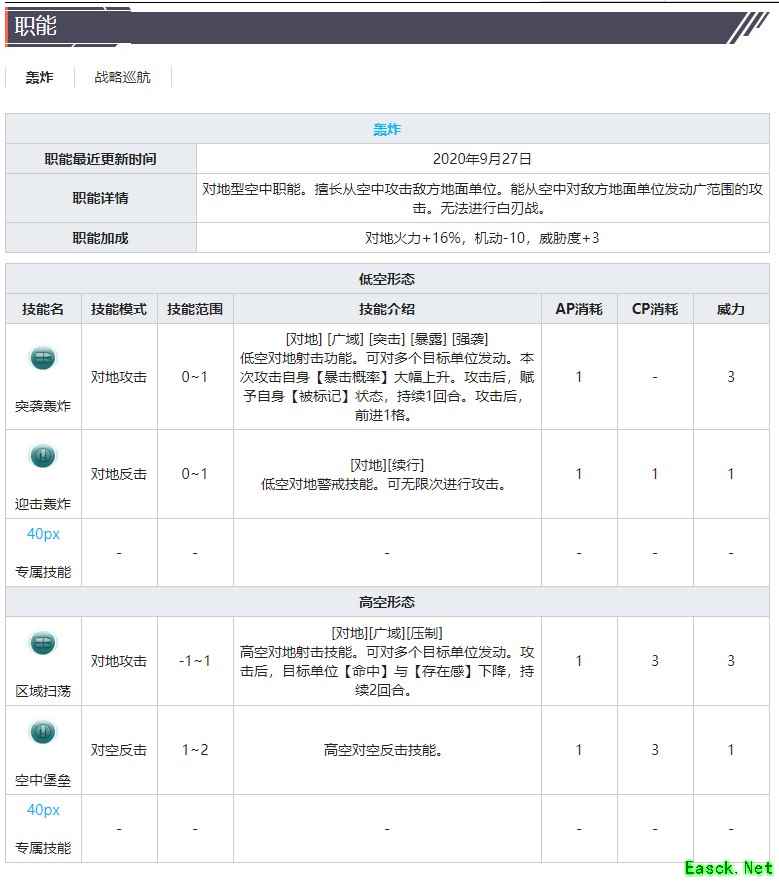This screenshot has height=882, width=779.
Task: Click the 空中堡垒 skill icon
Action: click(42, 732)
